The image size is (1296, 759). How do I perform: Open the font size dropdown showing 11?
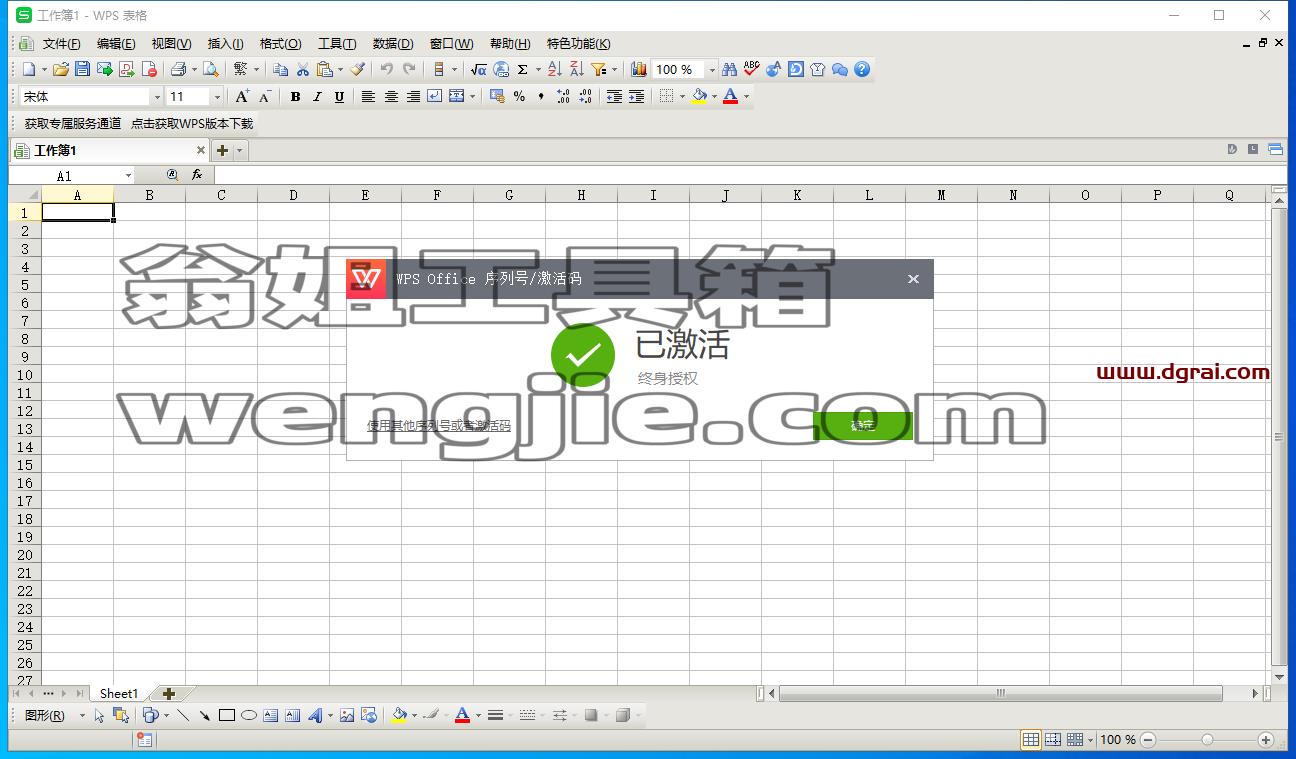217,97
